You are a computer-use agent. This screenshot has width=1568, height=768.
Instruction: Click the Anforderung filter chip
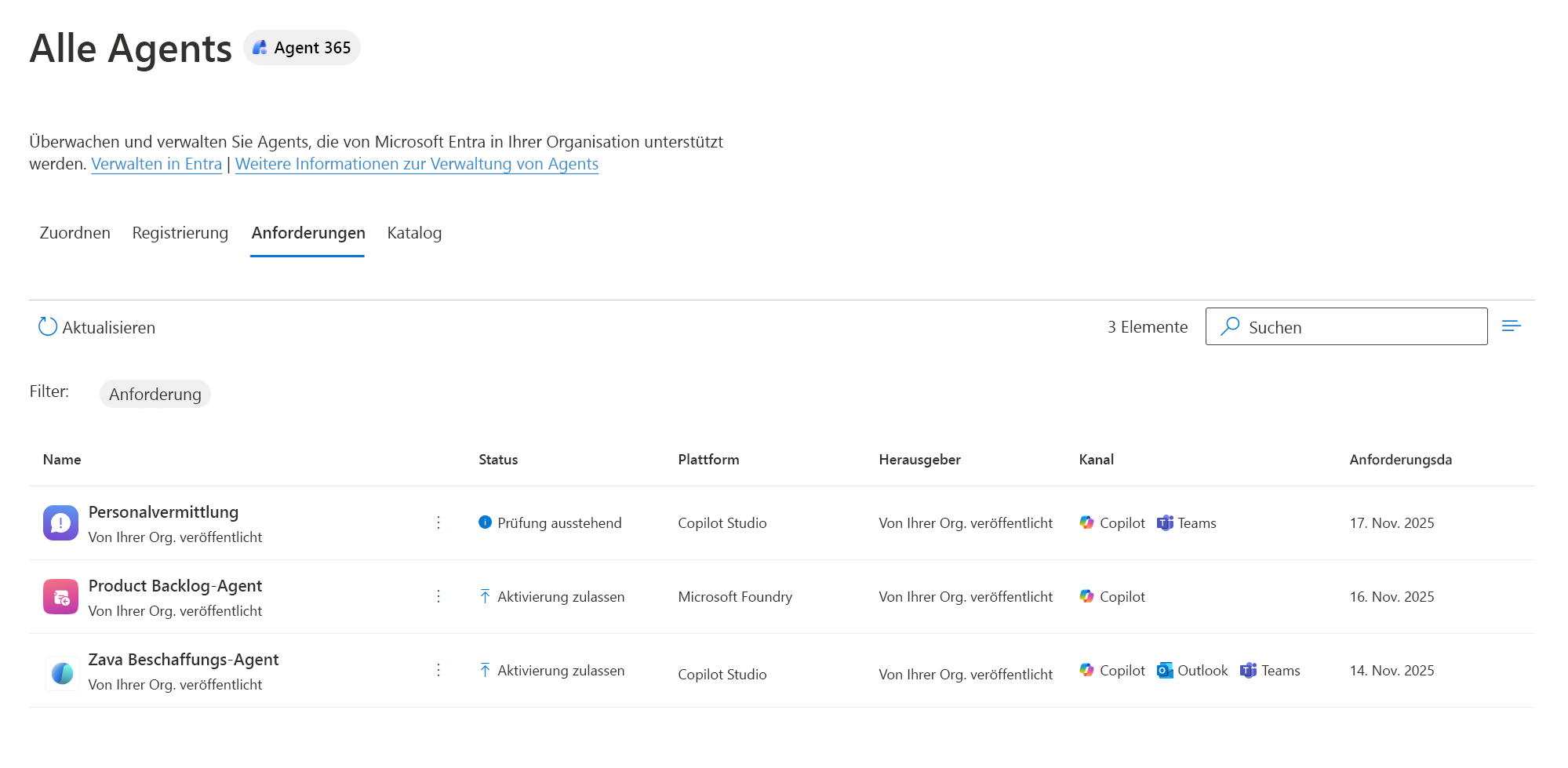155,394
